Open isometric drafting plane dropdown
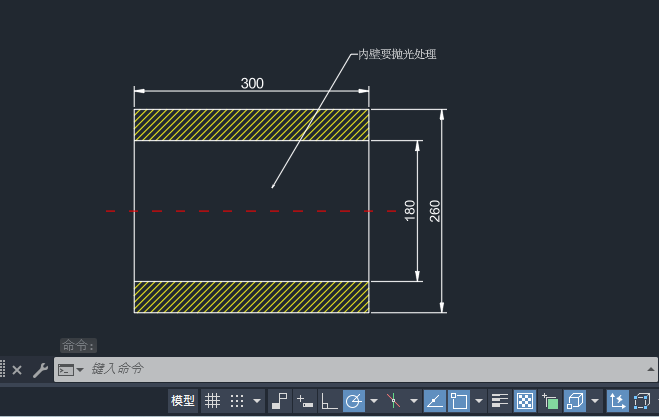 414,401
